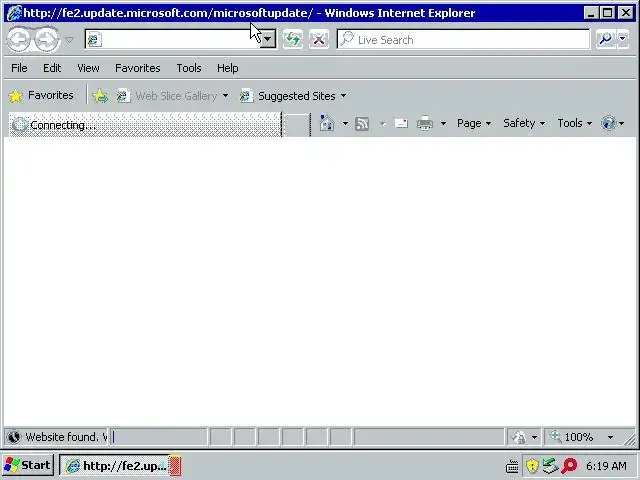Click the status bar globe icon
This screenshot has height=480, width=640.
pos(14,437)
